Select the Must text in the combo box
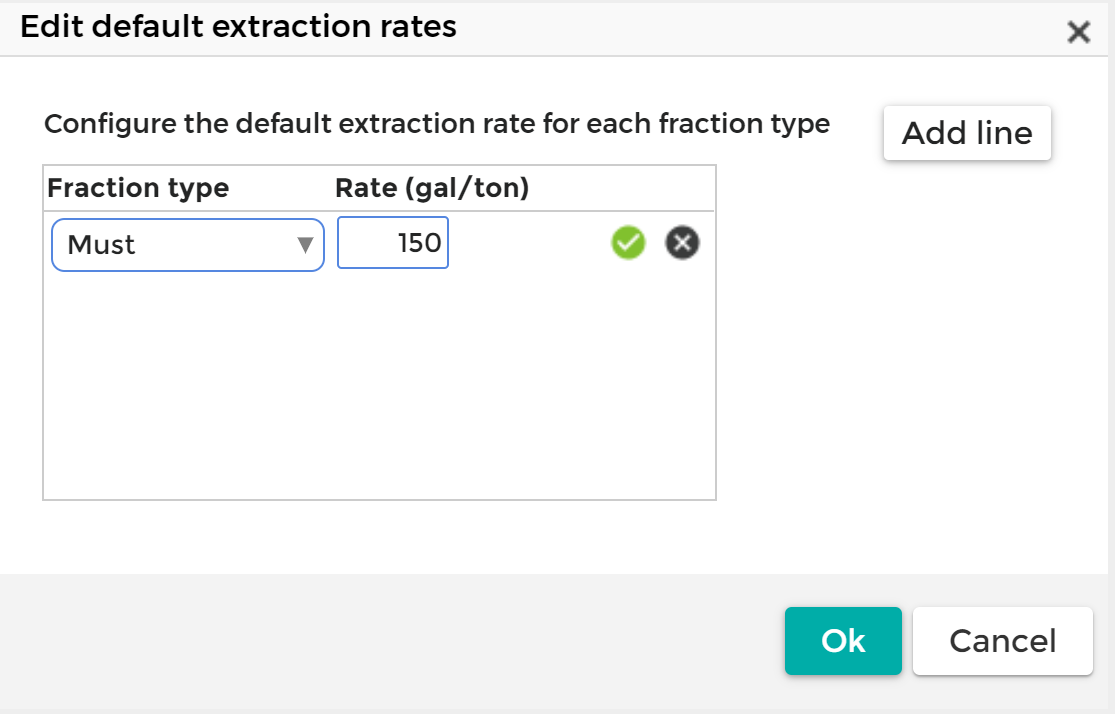 [x=102, y=245]
